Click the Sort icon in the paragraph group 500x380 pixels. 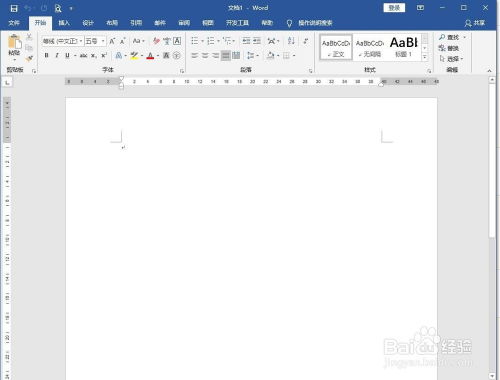tap(291, 41)
